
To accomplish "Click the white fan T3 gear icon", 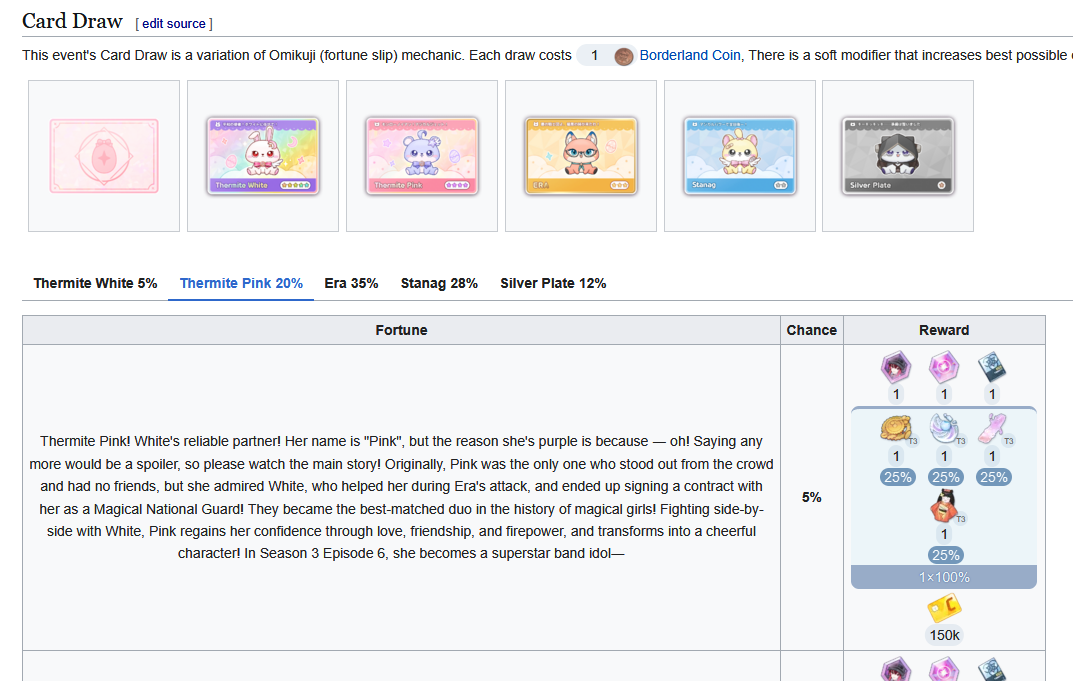I will click(x=944, y=429).
